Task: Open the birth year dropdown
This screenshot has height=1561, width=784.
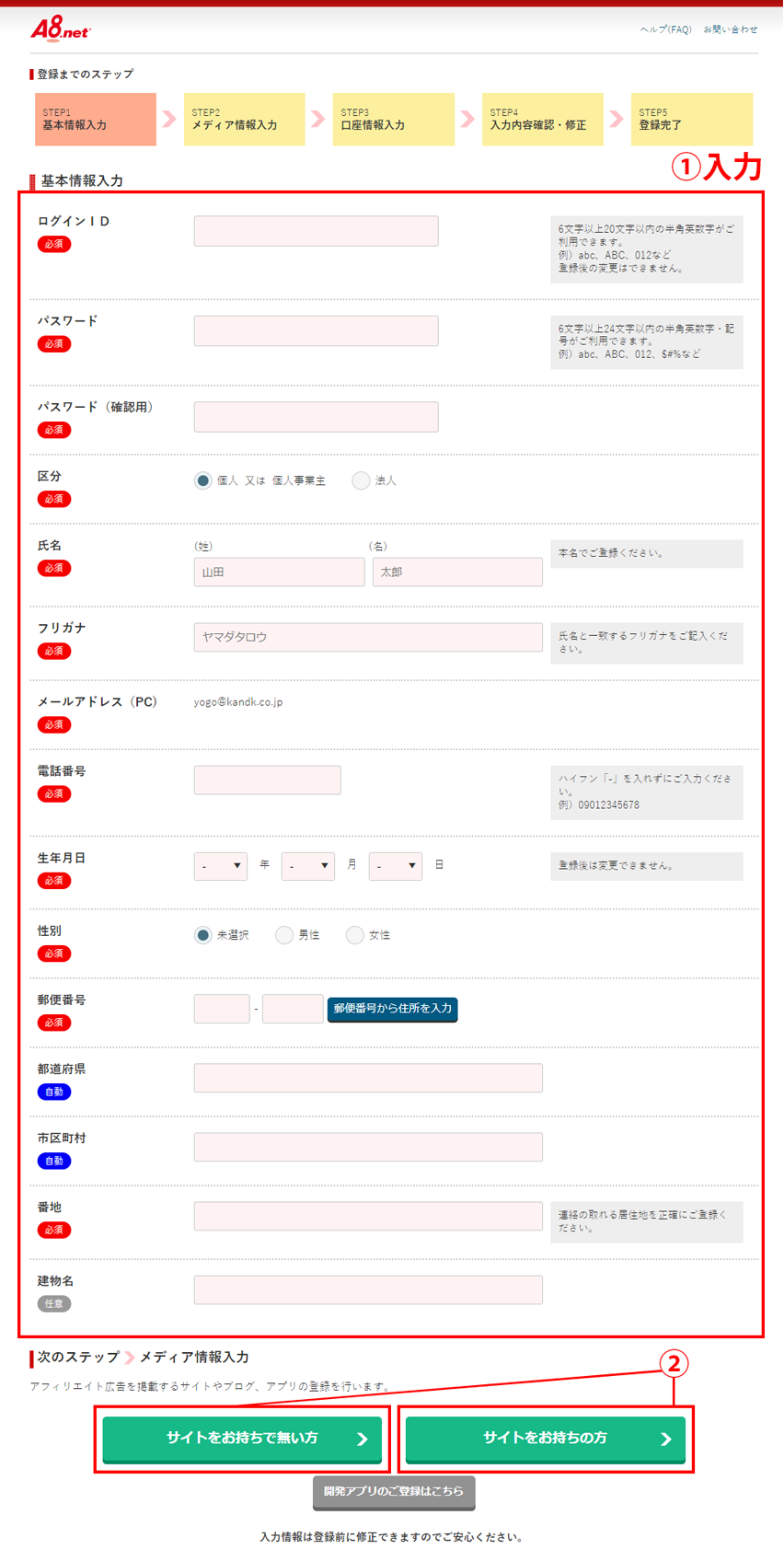Action: click(x=221, y=866)
